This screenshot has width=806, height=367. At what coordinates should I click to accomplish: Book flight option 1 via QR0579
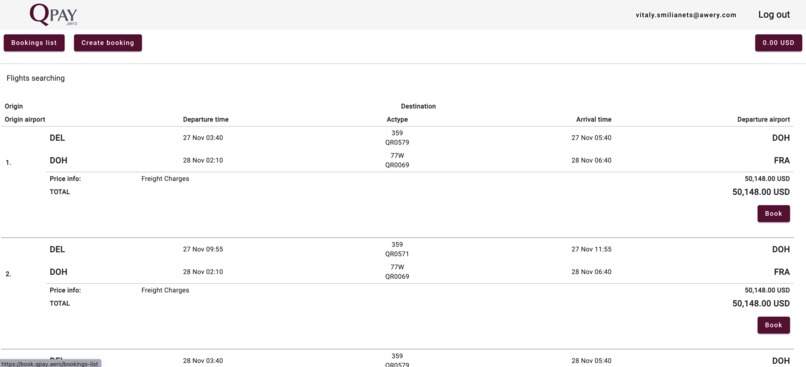point(773,214)
